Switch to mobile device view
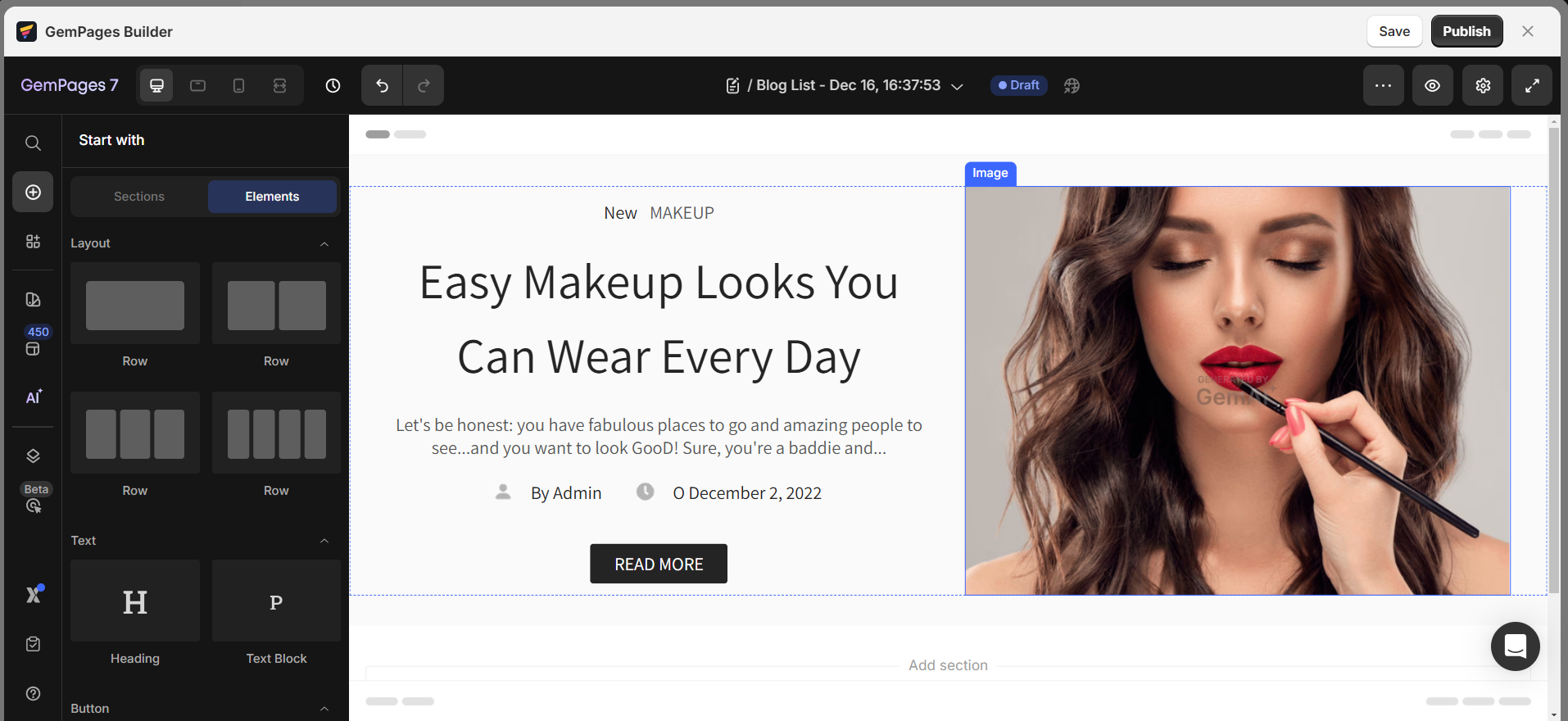1568x721 pixels. [x=238, y=85]
